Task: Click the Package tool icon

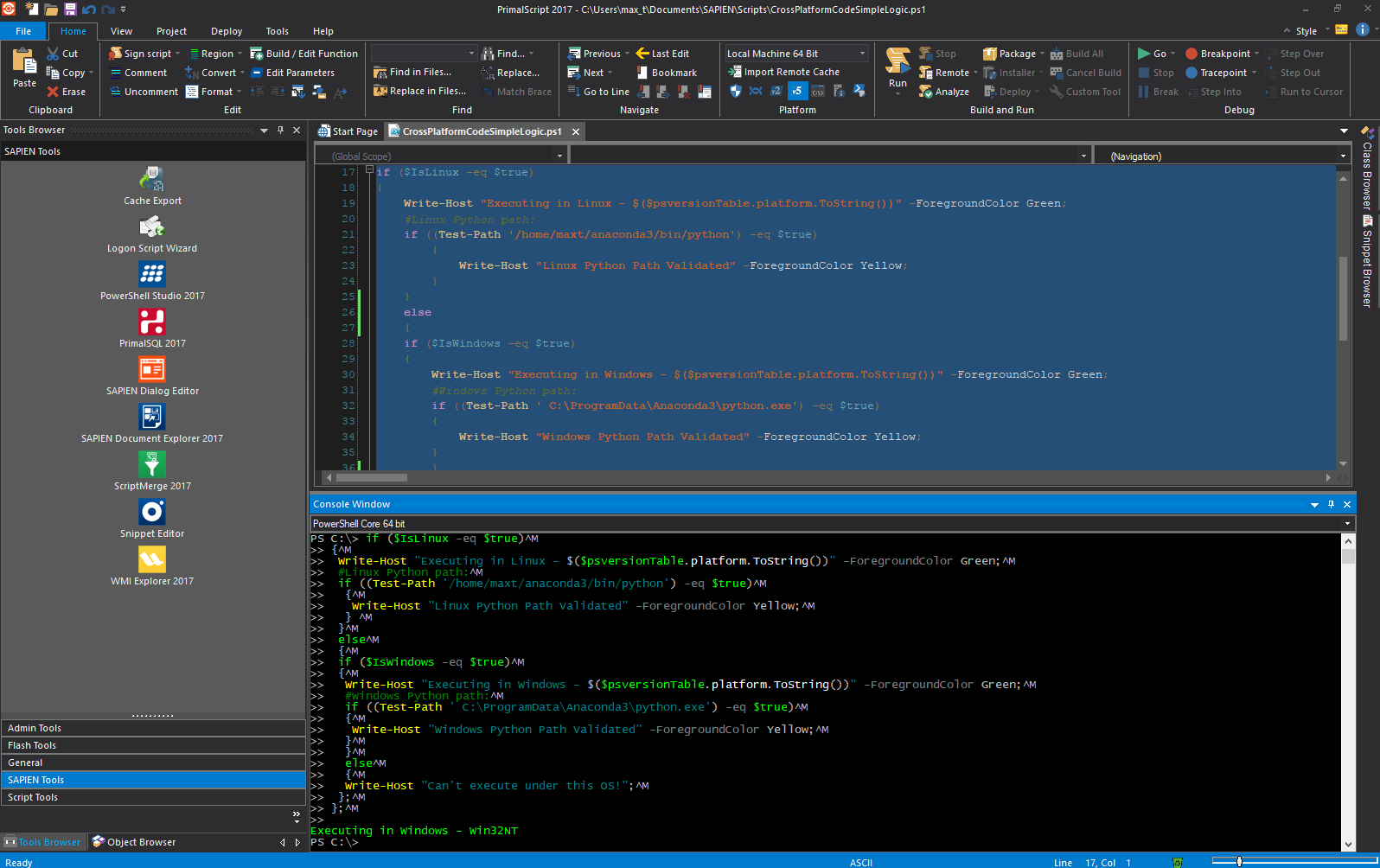Action: coord(990,54)
